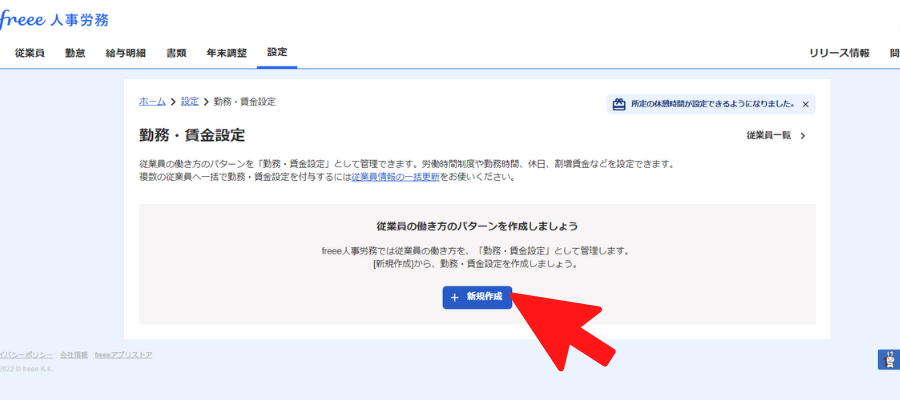Screen dimensions: 900x400
Task: Click the ホーム breadcrumb link
Action: [152, 102]
